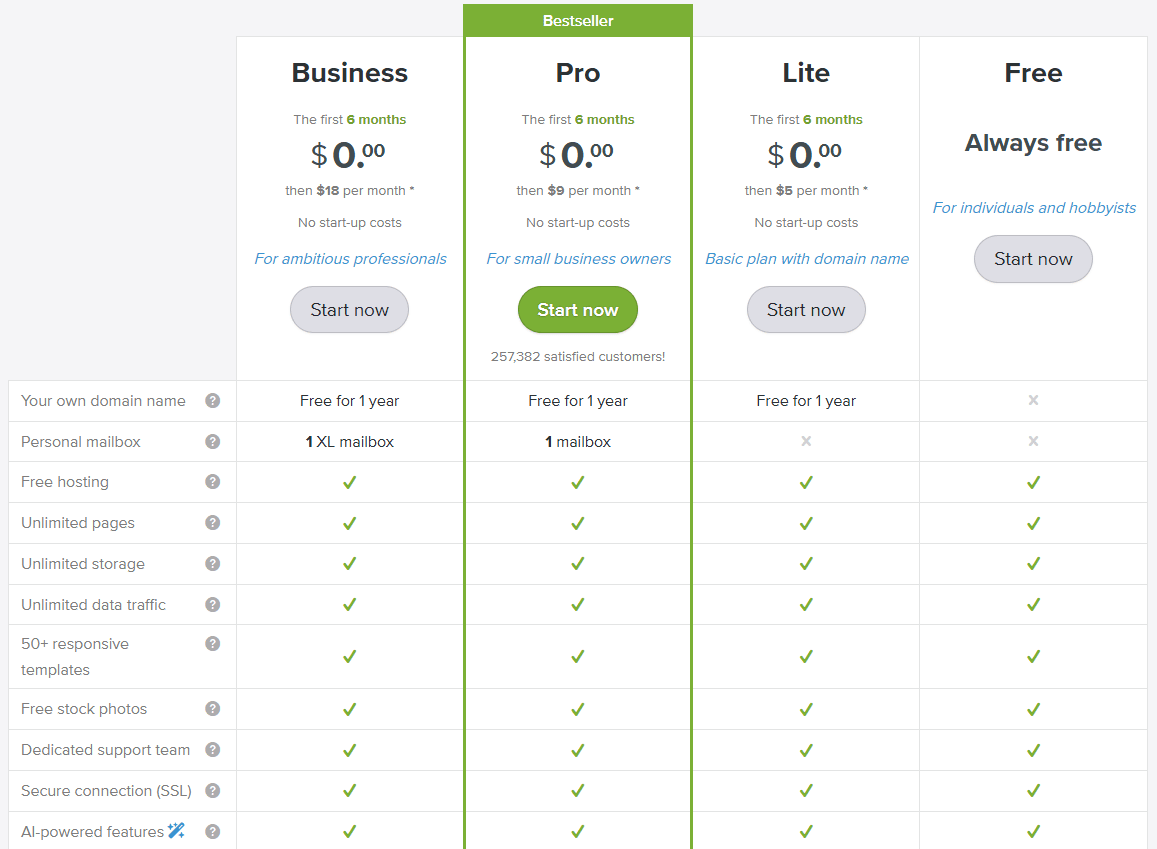Click Business checkmark in Free hosting row
1157x849 pixels.
pos(350,482)
